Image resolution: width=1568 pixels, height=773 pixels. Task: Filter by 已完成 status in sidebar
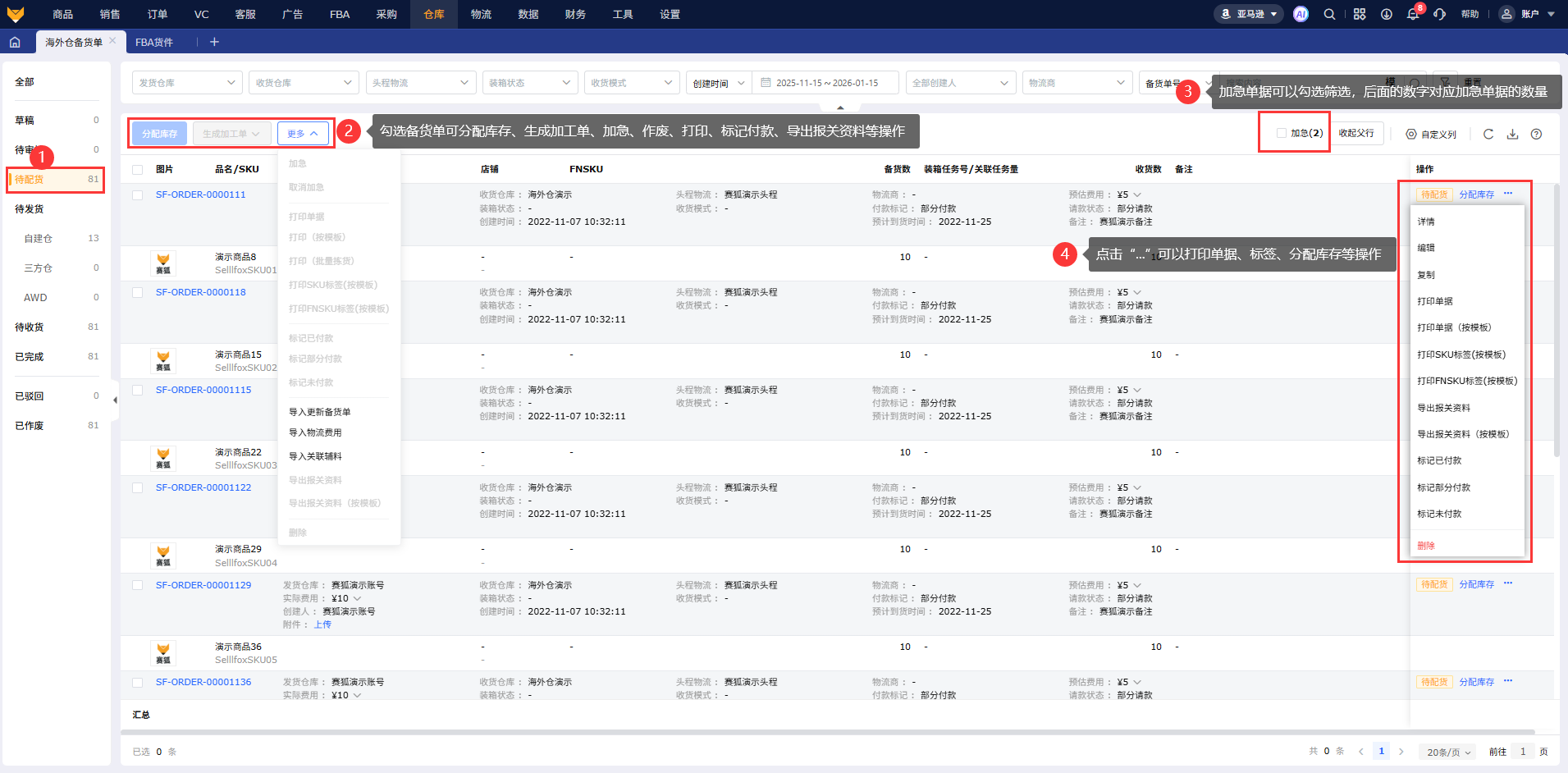[x=57, y=357]
